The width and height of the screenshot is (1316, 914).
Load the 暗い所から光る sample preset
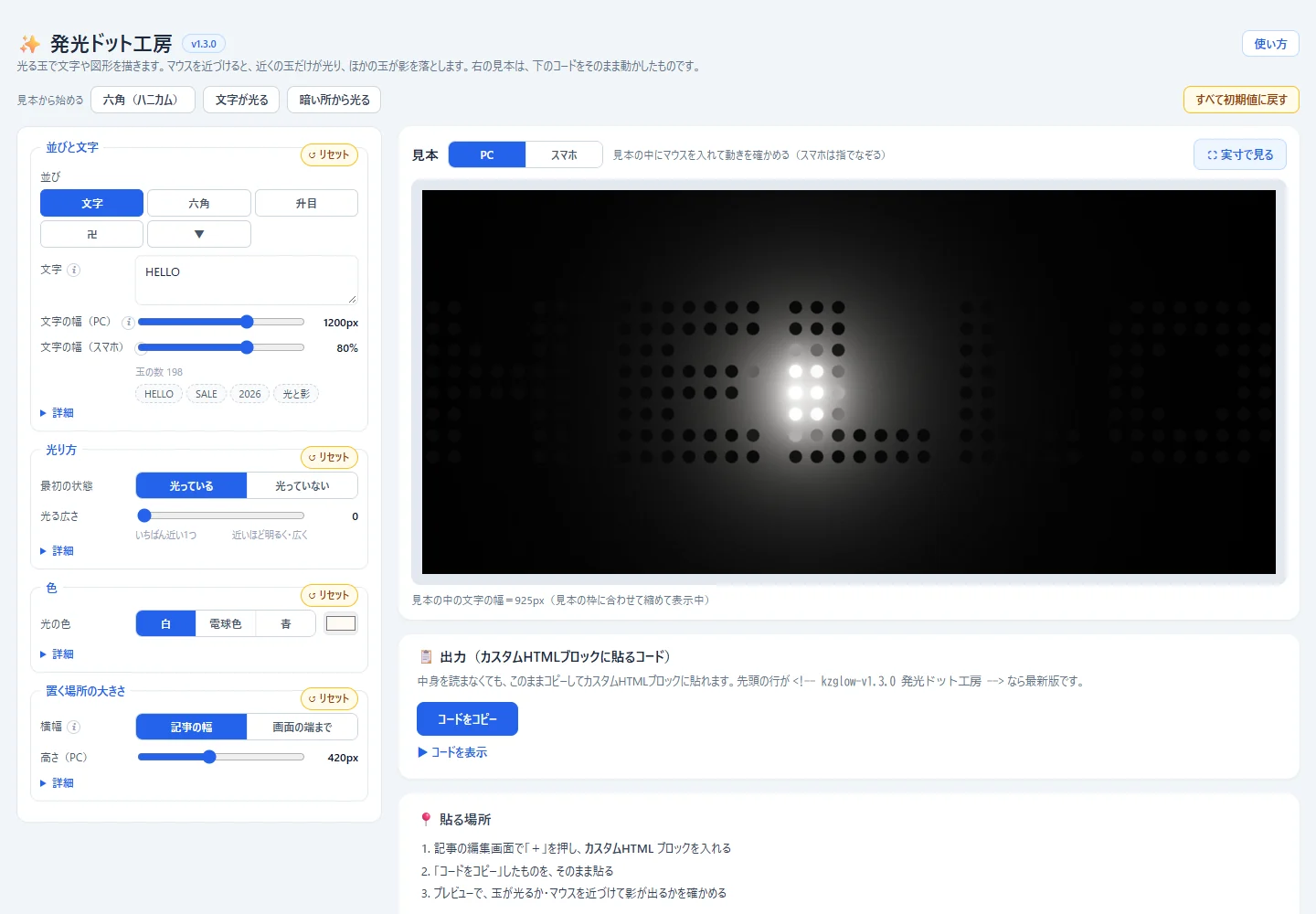click(x=334, y=100)
